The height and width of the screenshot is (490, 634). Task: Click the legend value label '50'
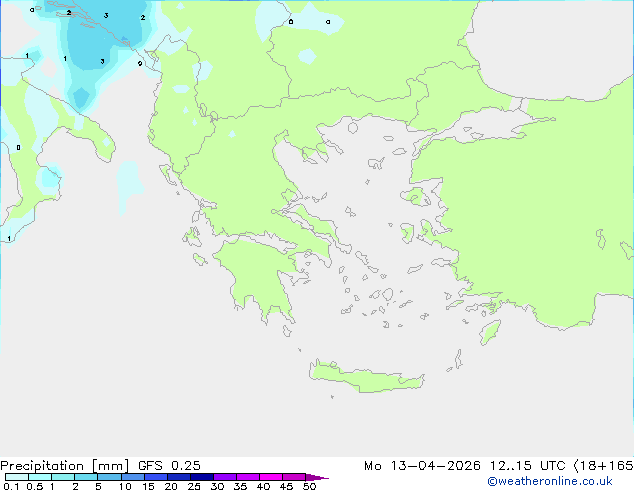click(x=310, y=486)
